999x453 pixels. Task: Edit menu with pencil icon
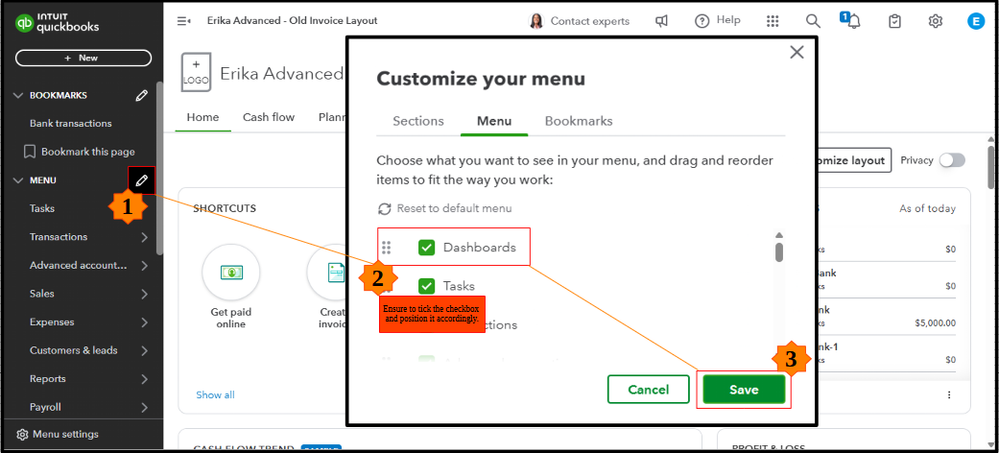click(x=141, y=180)
